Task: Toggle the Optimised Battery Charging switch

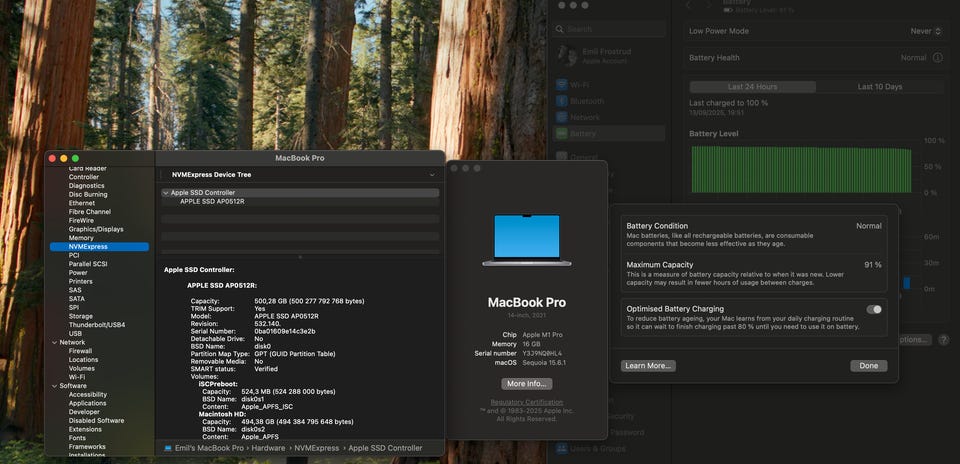Action: [x=874, y=310]
